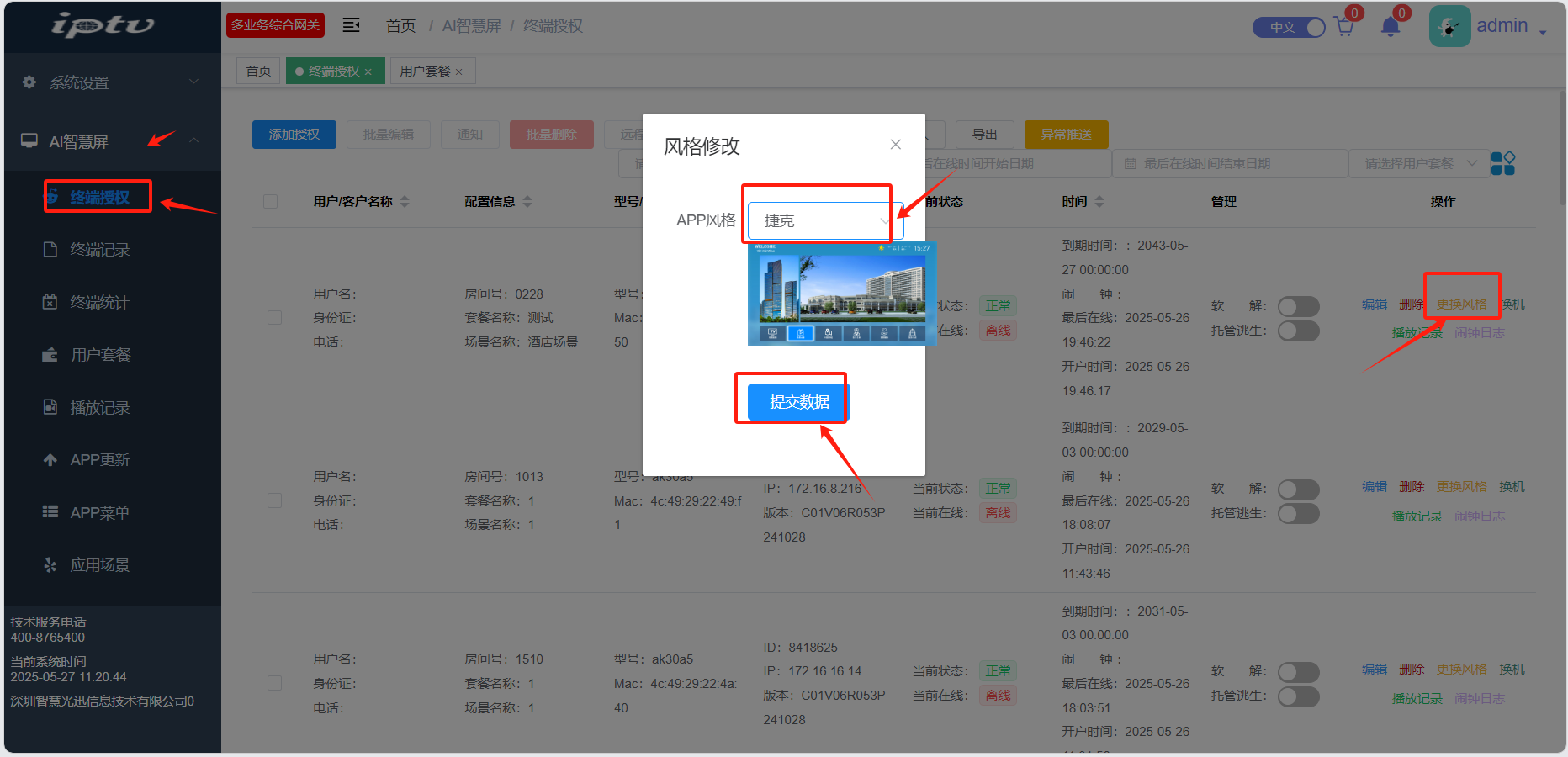
Task: Check the select-all checkbox in table header
Action: point(270,202)
